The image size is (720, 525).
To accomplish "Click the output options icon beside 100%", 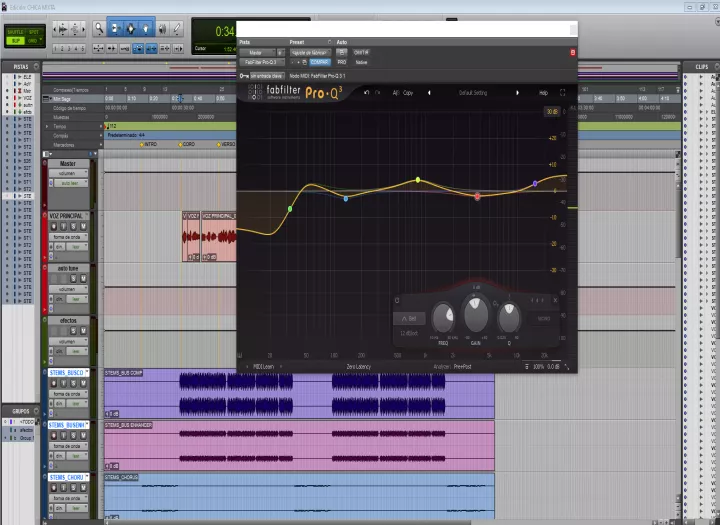I will (527, 367).
